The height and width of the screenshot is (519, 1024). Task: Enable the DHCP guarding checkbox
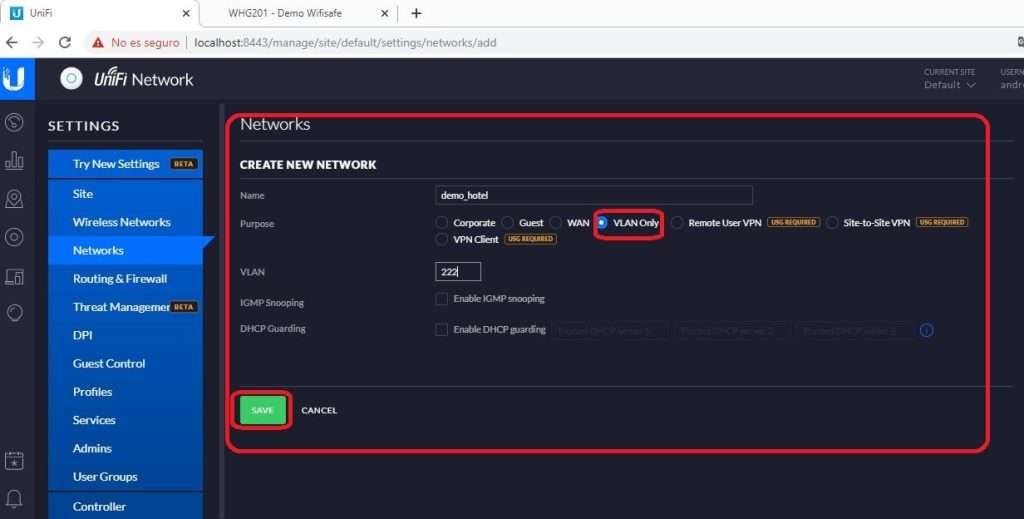click(441, 330)
